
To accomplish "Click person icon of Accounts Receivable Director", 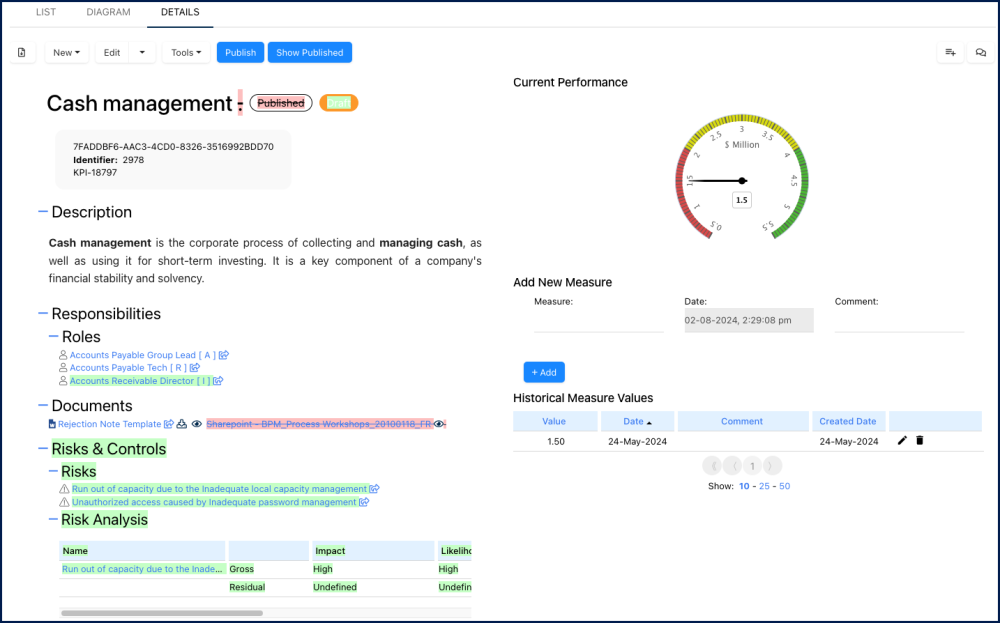I will tap(63, 381).
